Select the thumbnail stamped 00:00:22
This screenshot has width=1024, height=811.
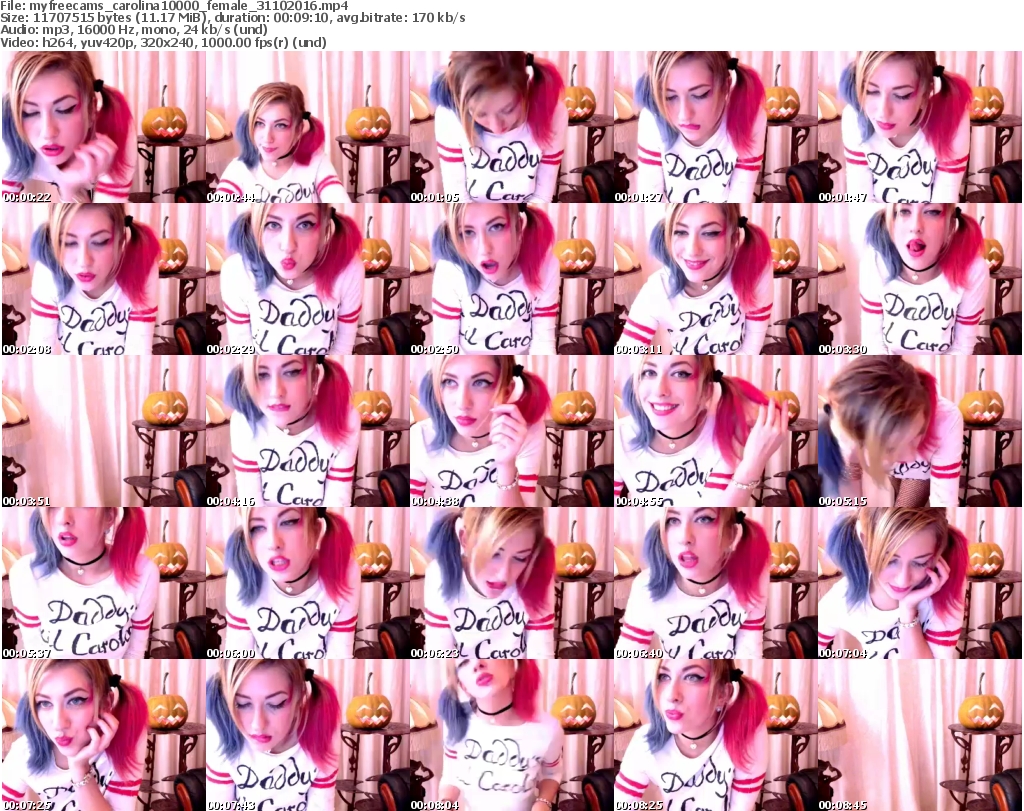point(103,127)
